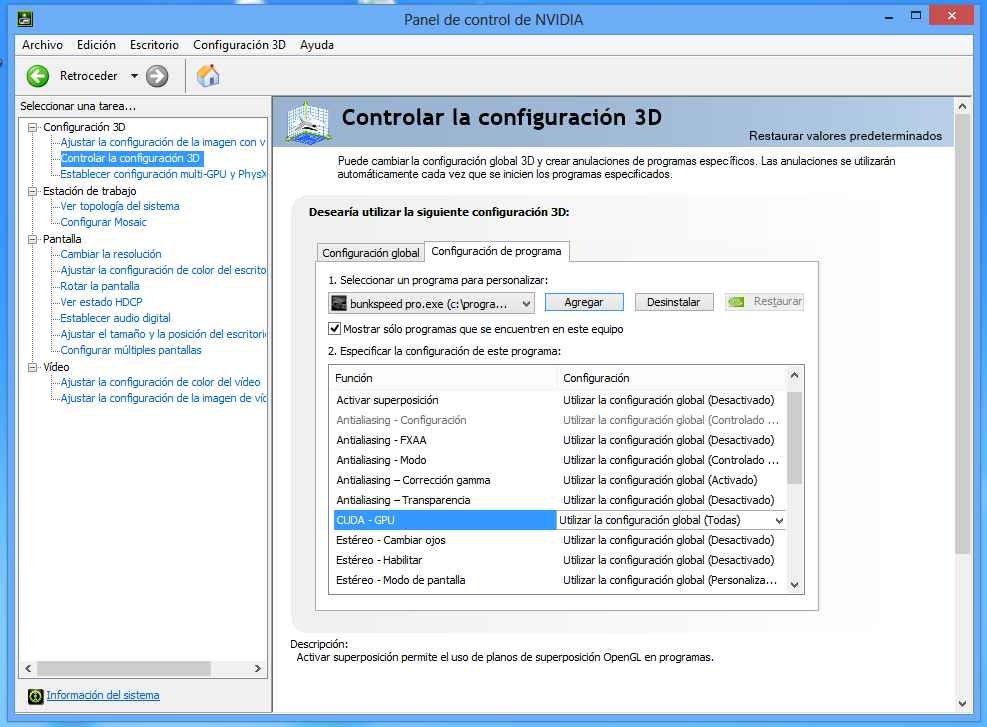Uncheck Mostrar sólo programas de este equipo

pos(335,329)
